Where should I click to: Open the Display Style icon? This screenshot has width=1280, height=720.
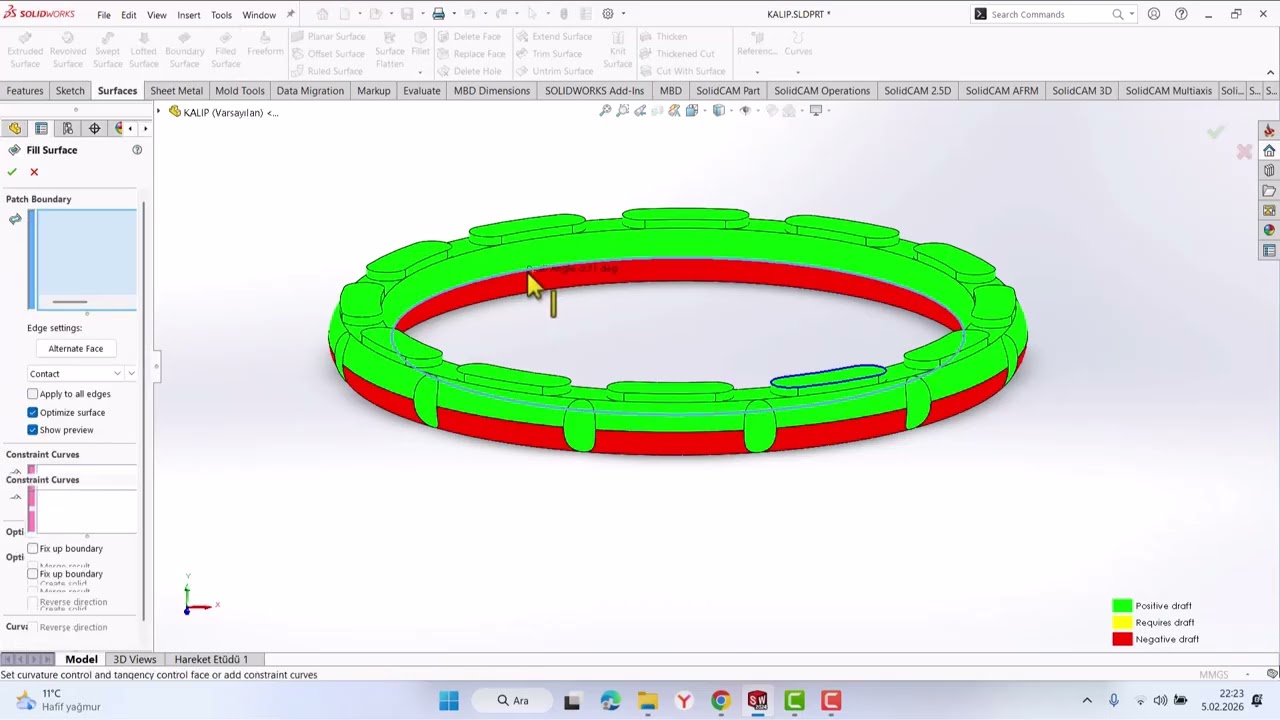[x=718, y=110]
